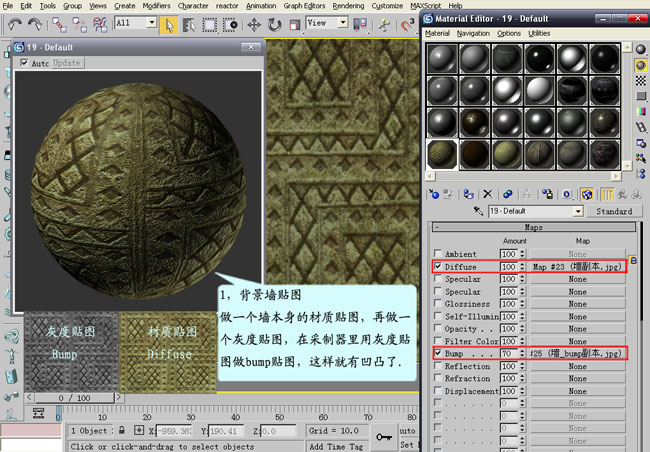Disable the Bump map checkbox
Viewport: 650px width, 452px height.
(438, 354)
